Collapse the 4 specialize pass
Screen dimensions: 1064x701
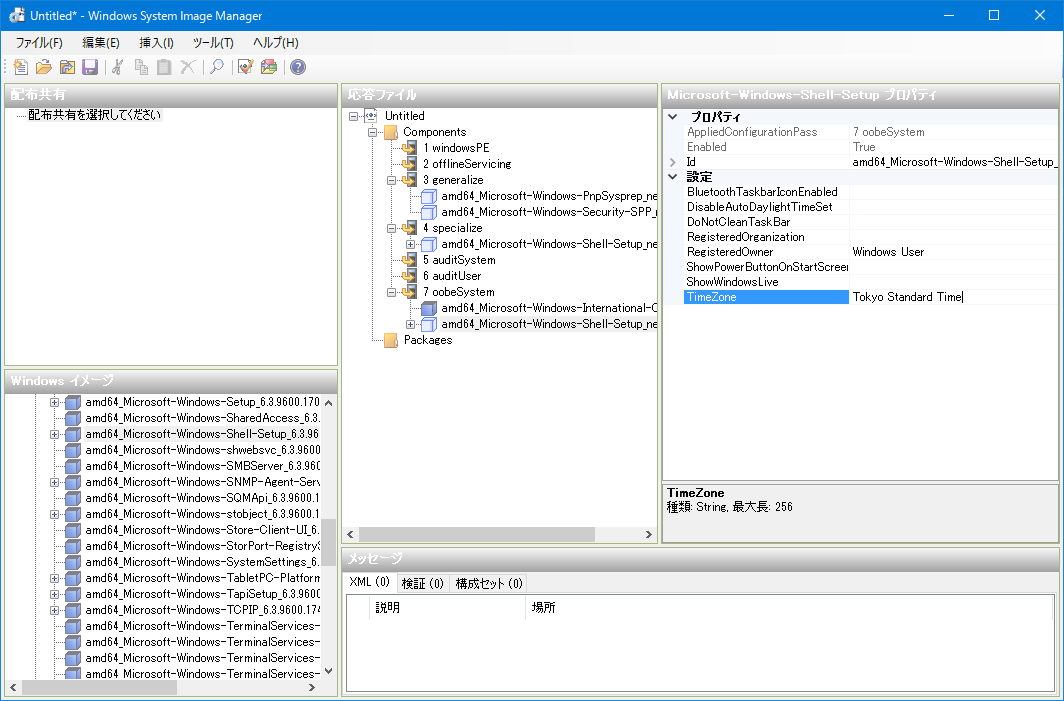392,229
